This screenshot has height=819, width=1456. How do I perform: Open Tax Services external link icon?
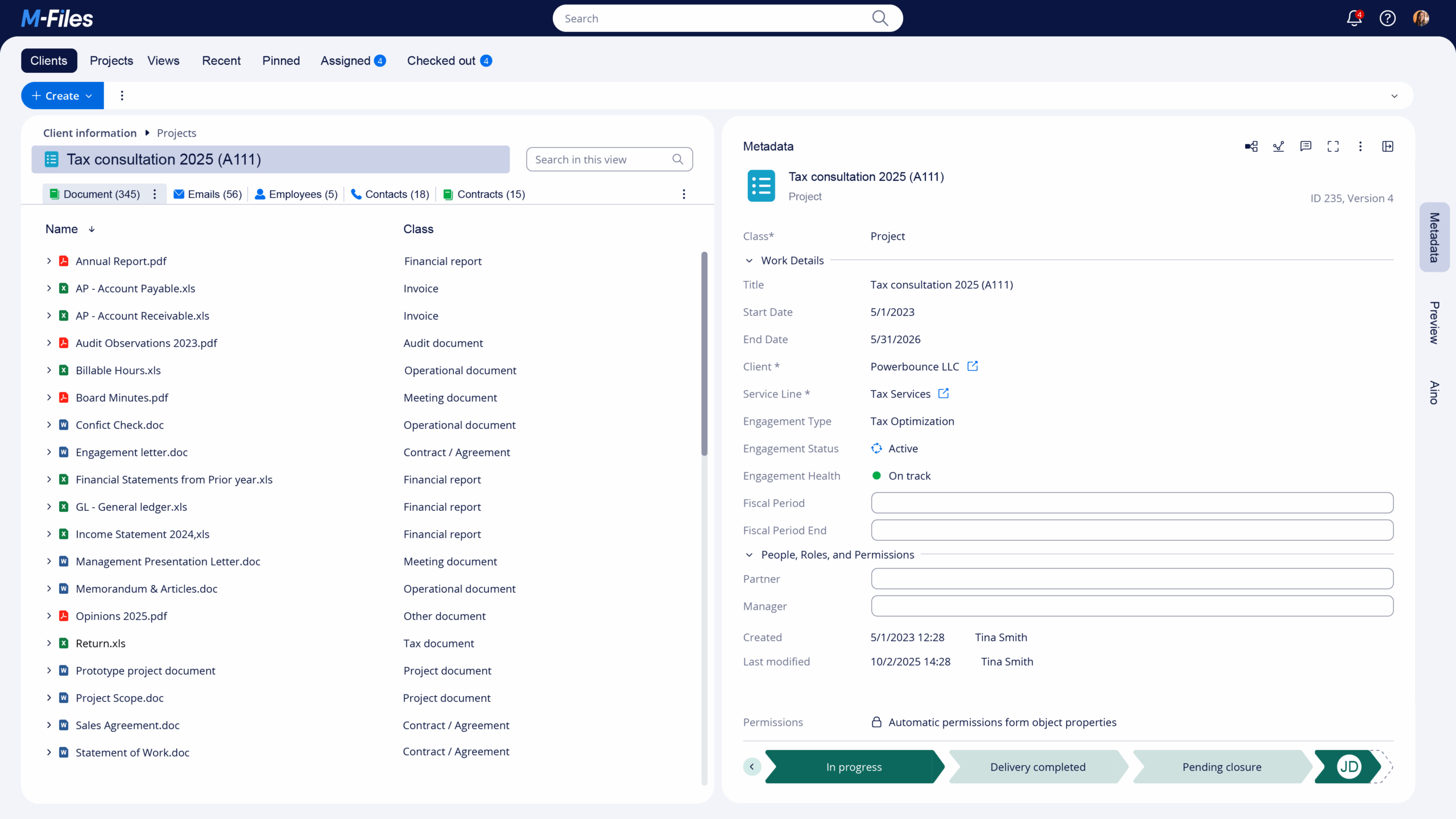[x=944, y=394]
